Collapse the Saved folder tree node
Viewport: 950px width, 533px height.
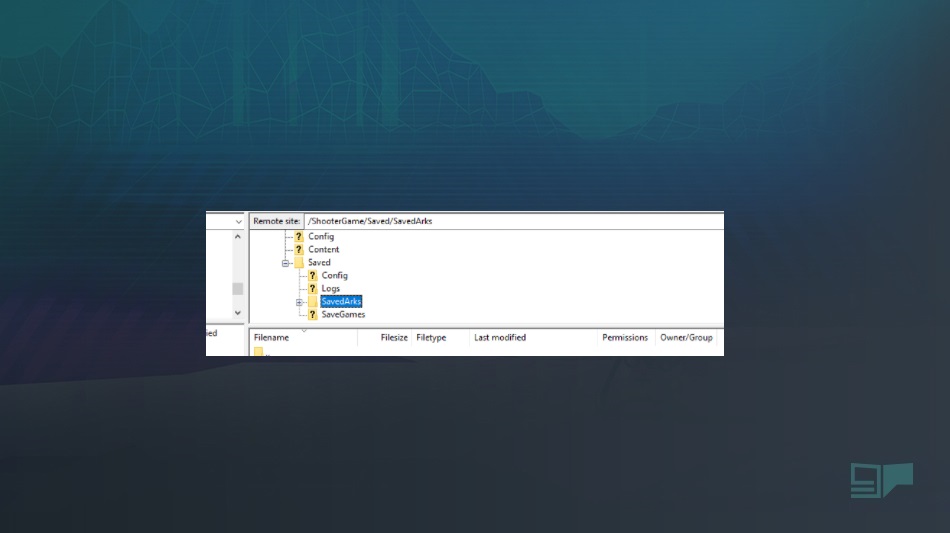point(286,263)
